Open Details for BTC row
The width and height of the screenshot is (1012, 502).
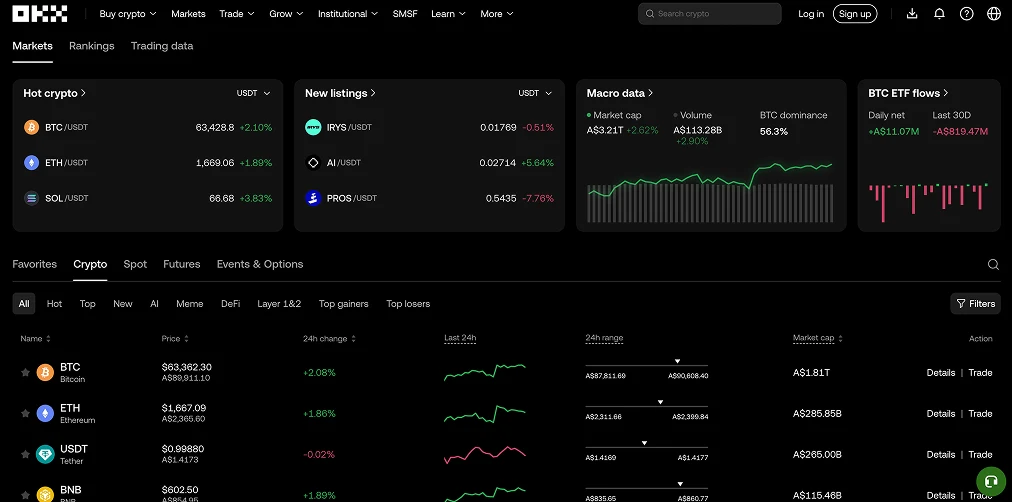pyautogui.click(x=940, y=372)
